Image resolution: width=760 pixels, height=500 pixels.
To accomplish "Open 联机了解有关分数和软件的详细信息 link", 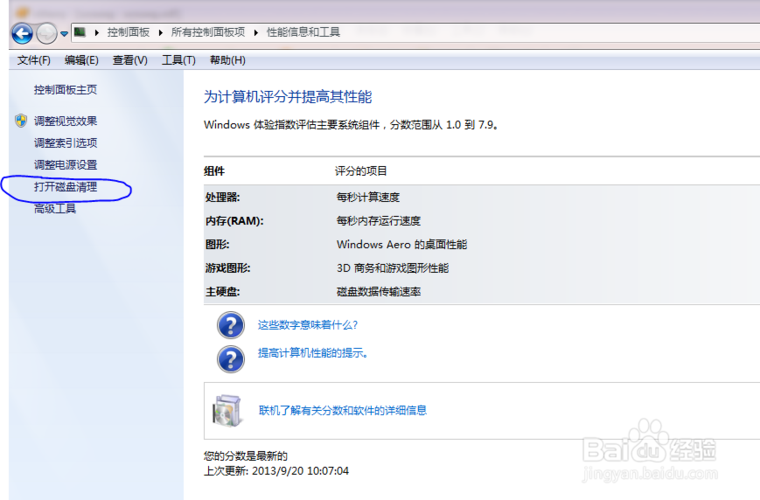I will [x=343, y=411].
